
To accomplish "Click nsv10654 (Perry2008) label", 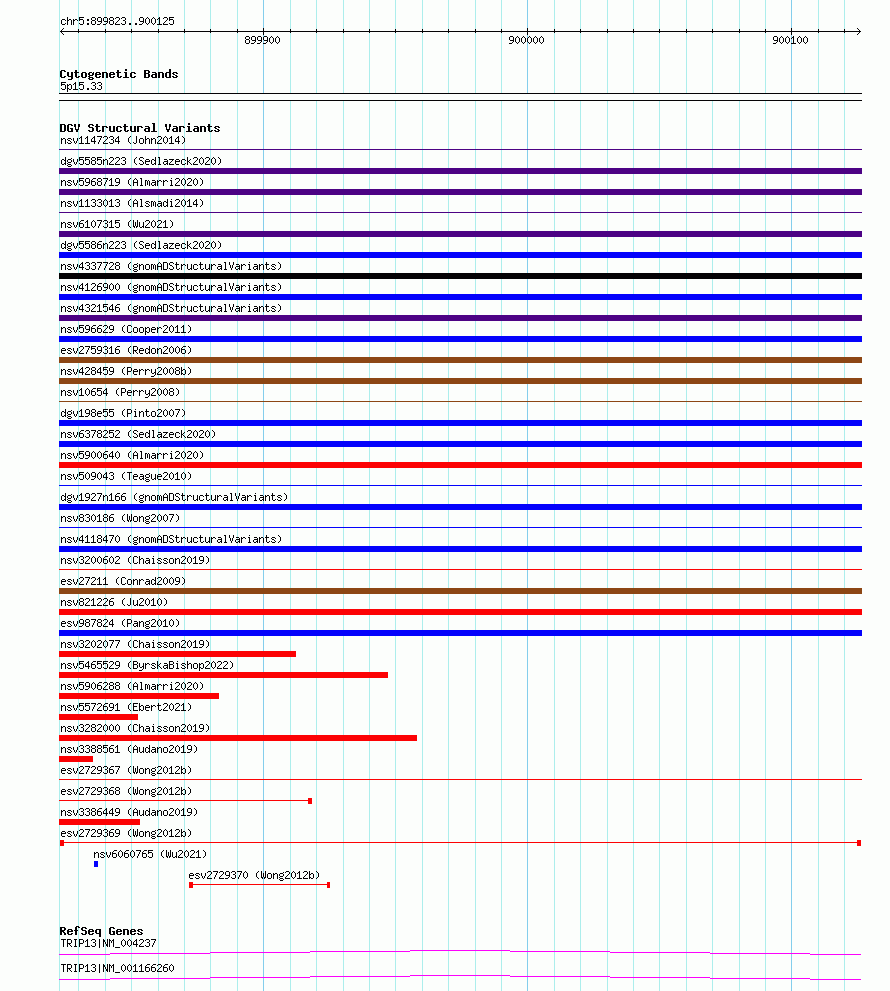I will [120, 392].
